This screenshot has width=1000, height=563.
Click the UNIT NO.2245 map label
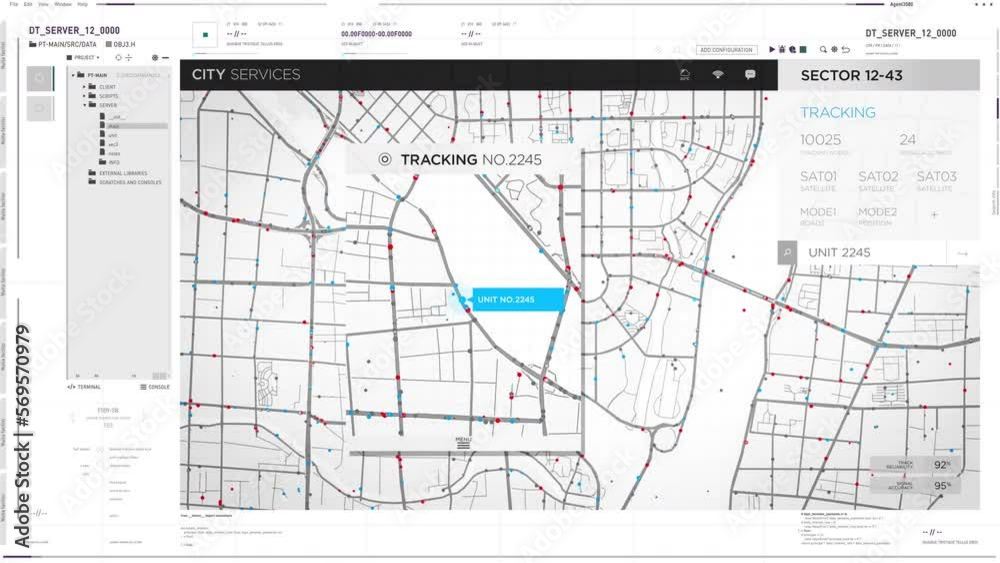[518, 299]
